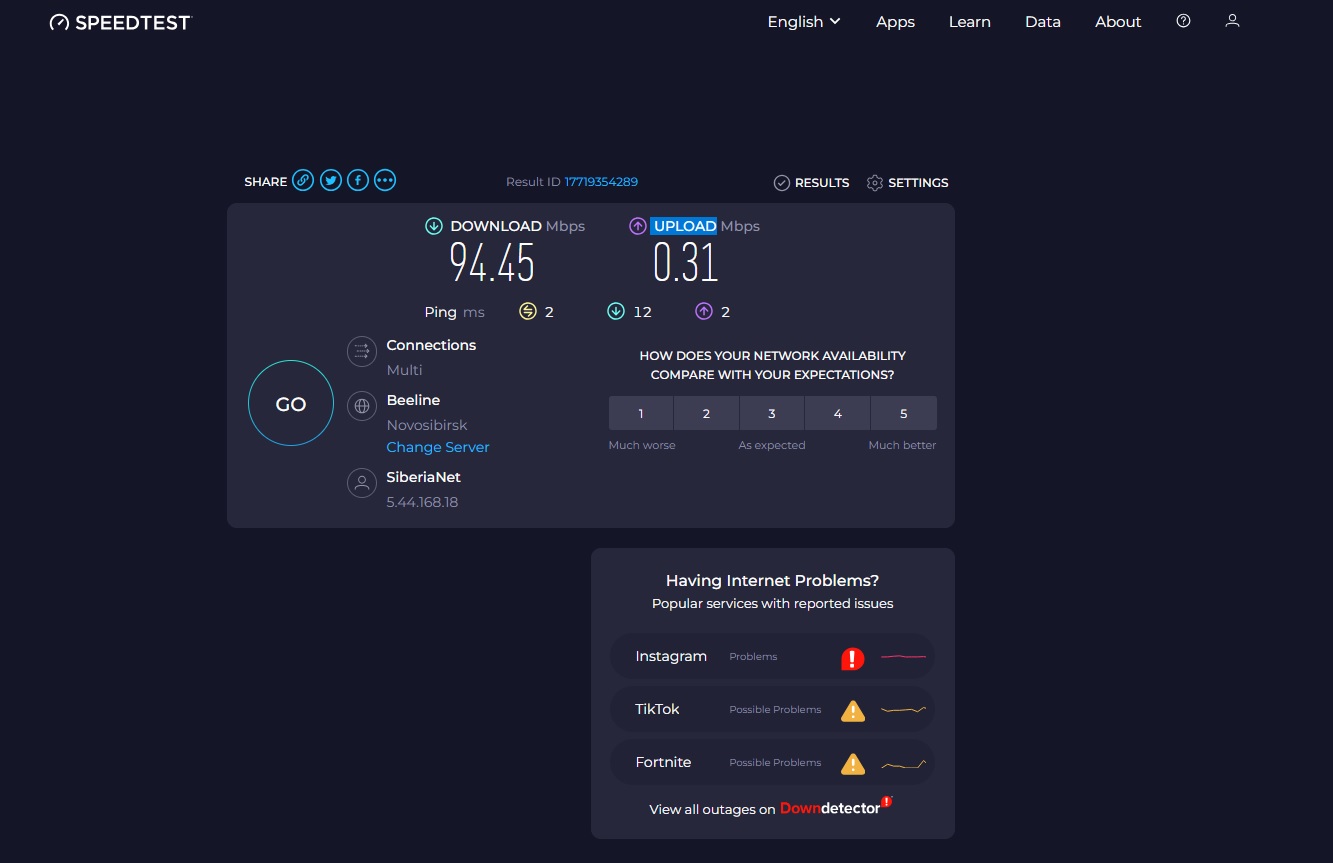This screenshot has height=863, width=1333.
Task: Rate network availability as 3
Action: [x=772, y=413]
